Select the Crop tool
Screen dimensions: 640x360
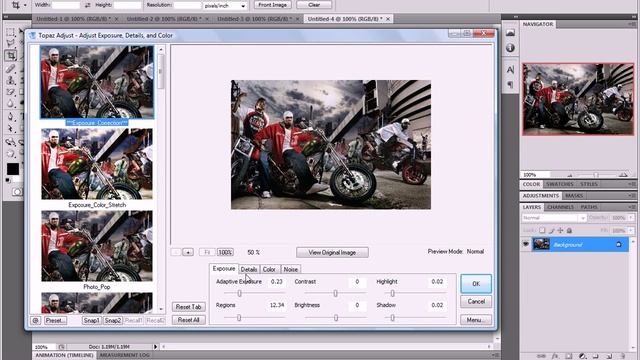coord(11,55)
